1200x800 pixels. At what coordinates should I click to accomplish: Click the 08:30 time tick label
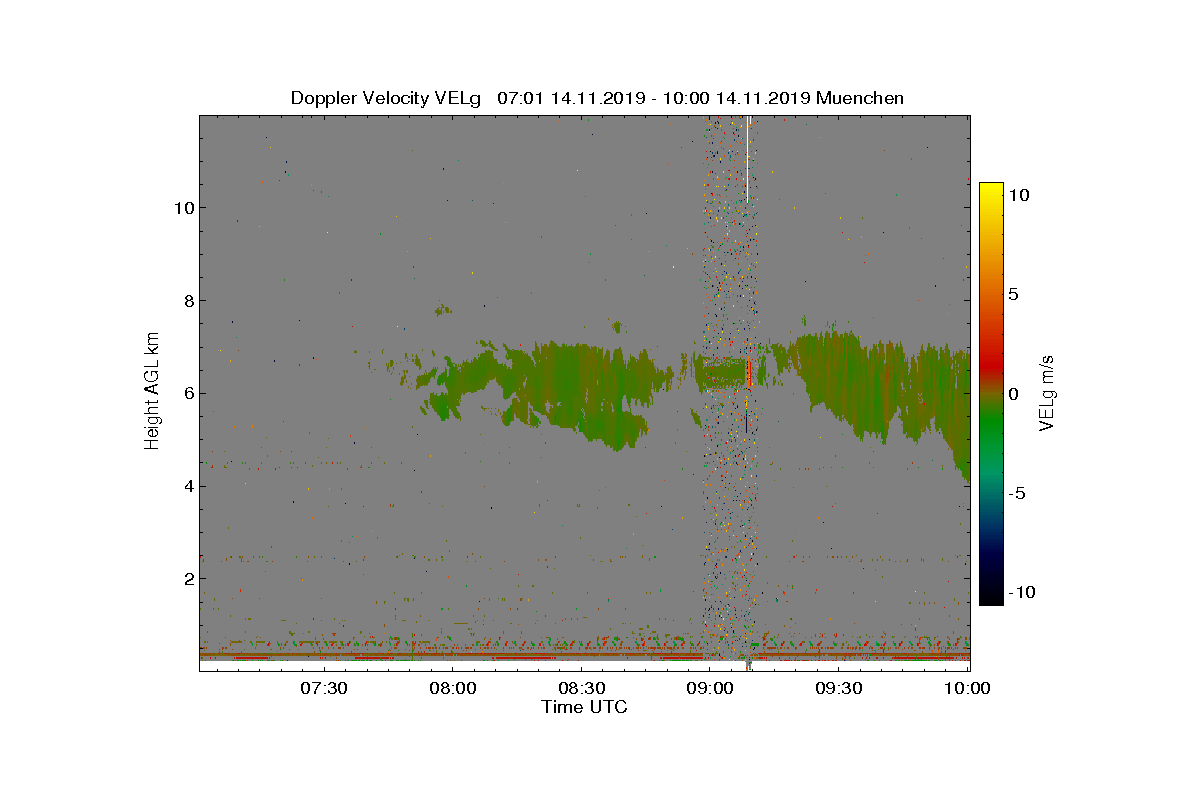coord(581,688)
